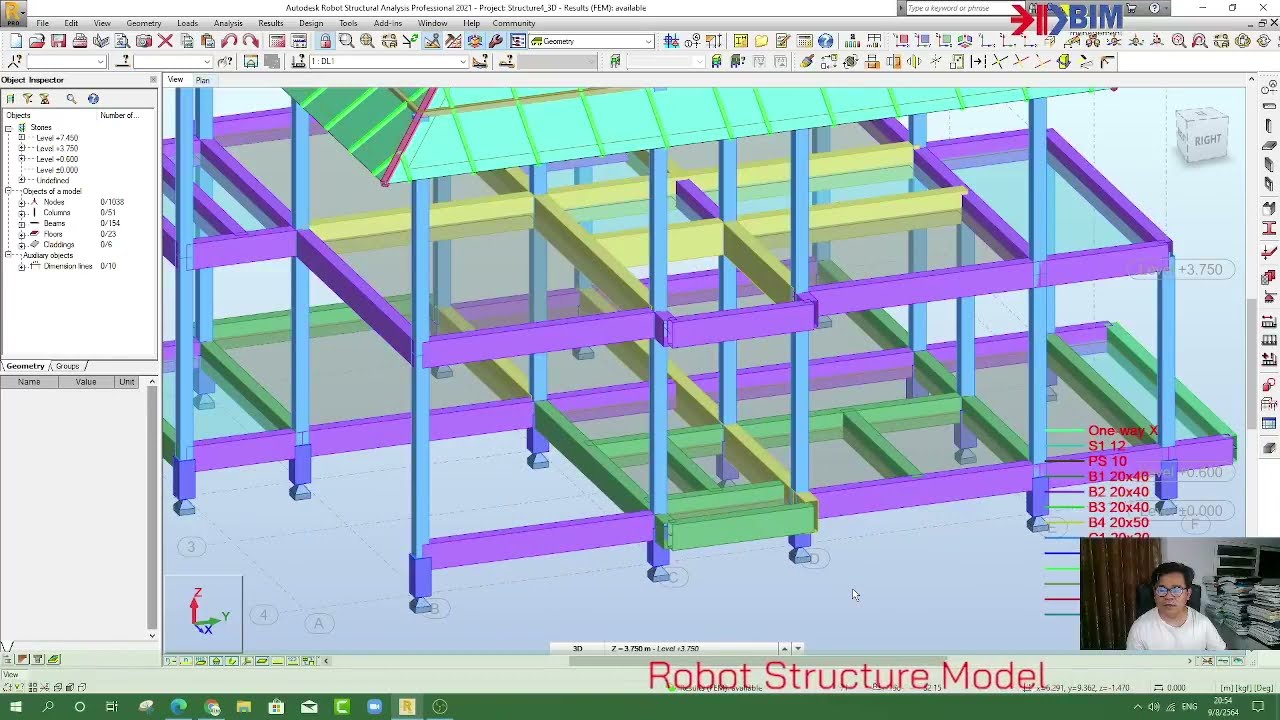Collapse the Stories tree group
1280x720 pixels.
click(x=9, y=128)
